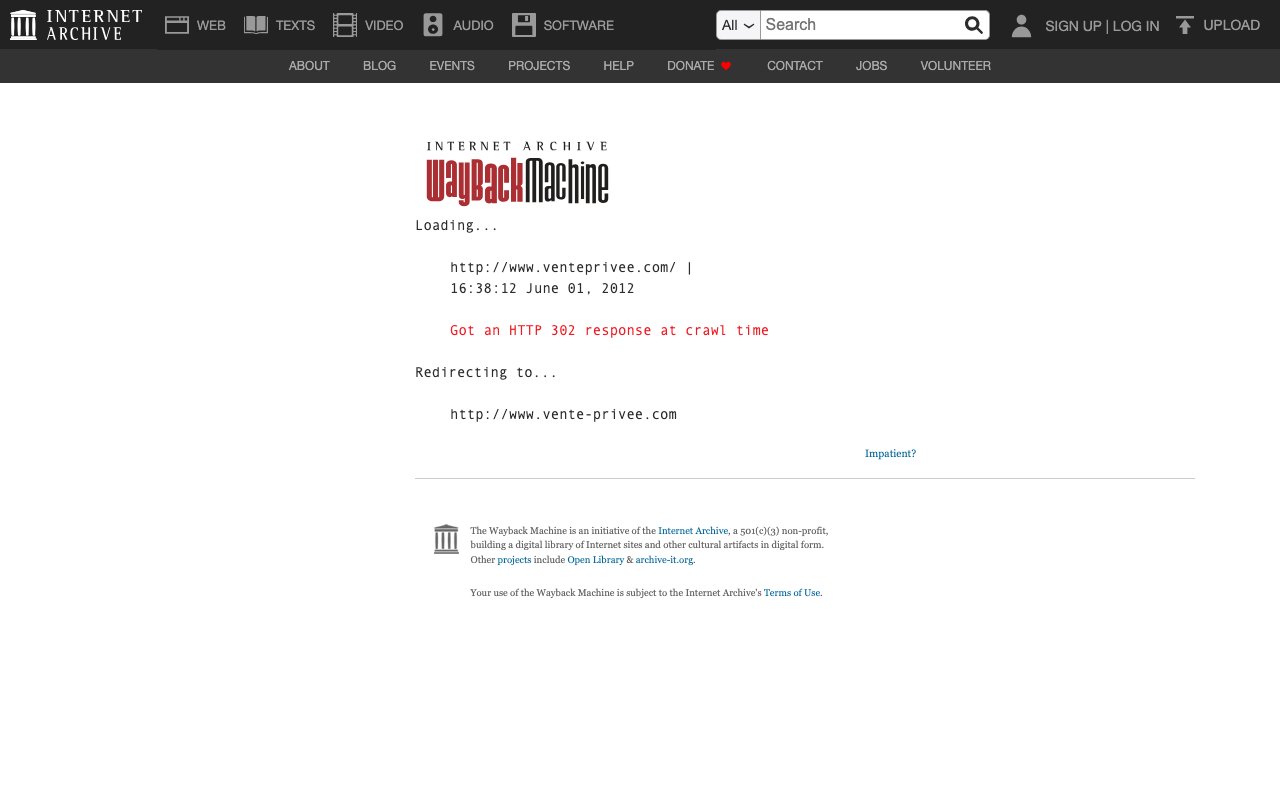
Task: Open the CONTACT page
Action: (x=795, y=66)
